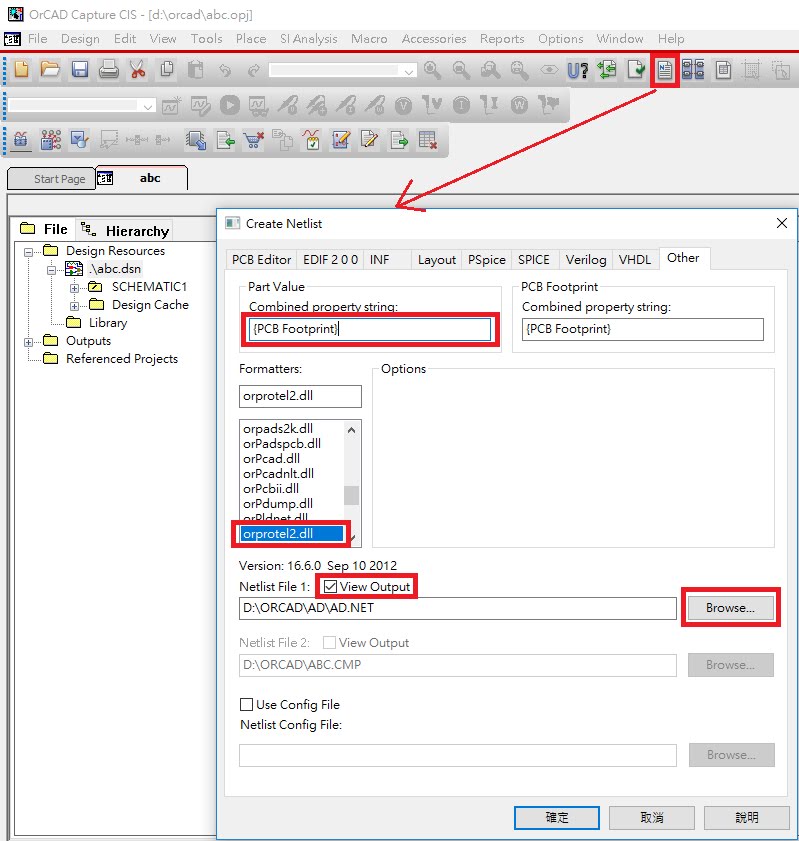The image size is (799, 841).
Task: Confirm with the 確定 button
Action: point(557,817)
